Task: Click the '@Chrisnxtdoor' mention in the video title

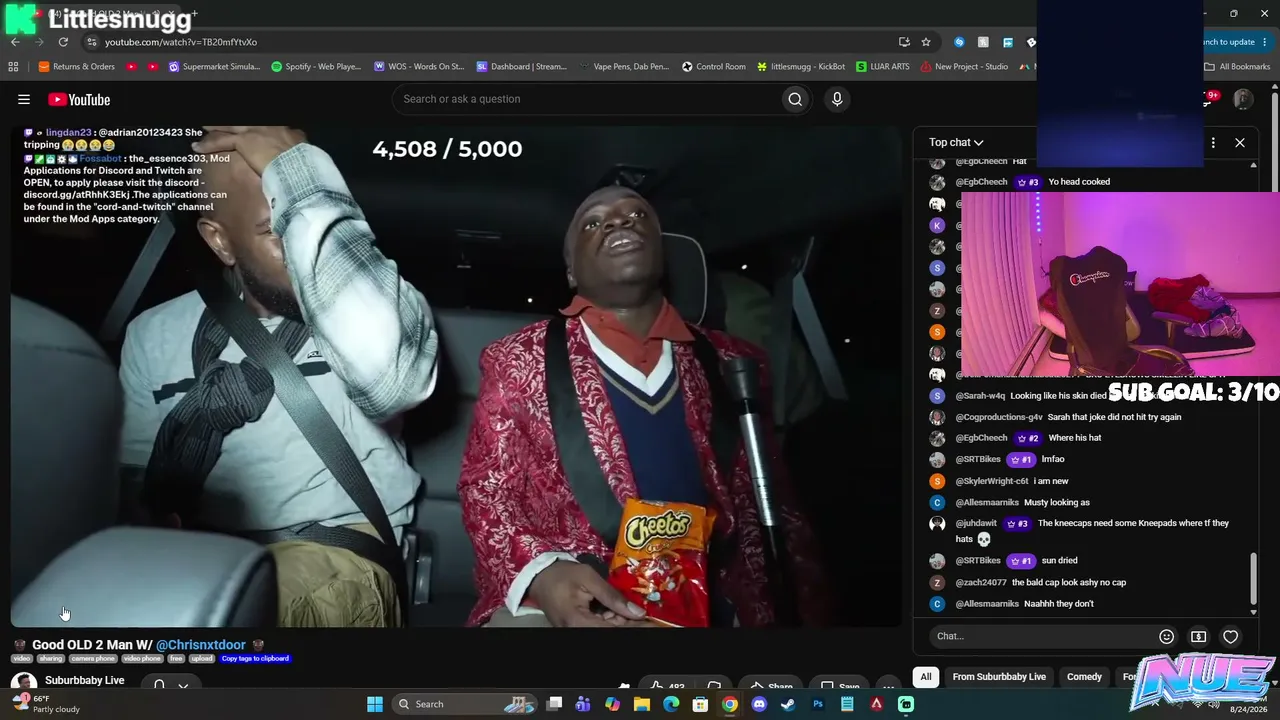Action: click(x=201, y=645)
